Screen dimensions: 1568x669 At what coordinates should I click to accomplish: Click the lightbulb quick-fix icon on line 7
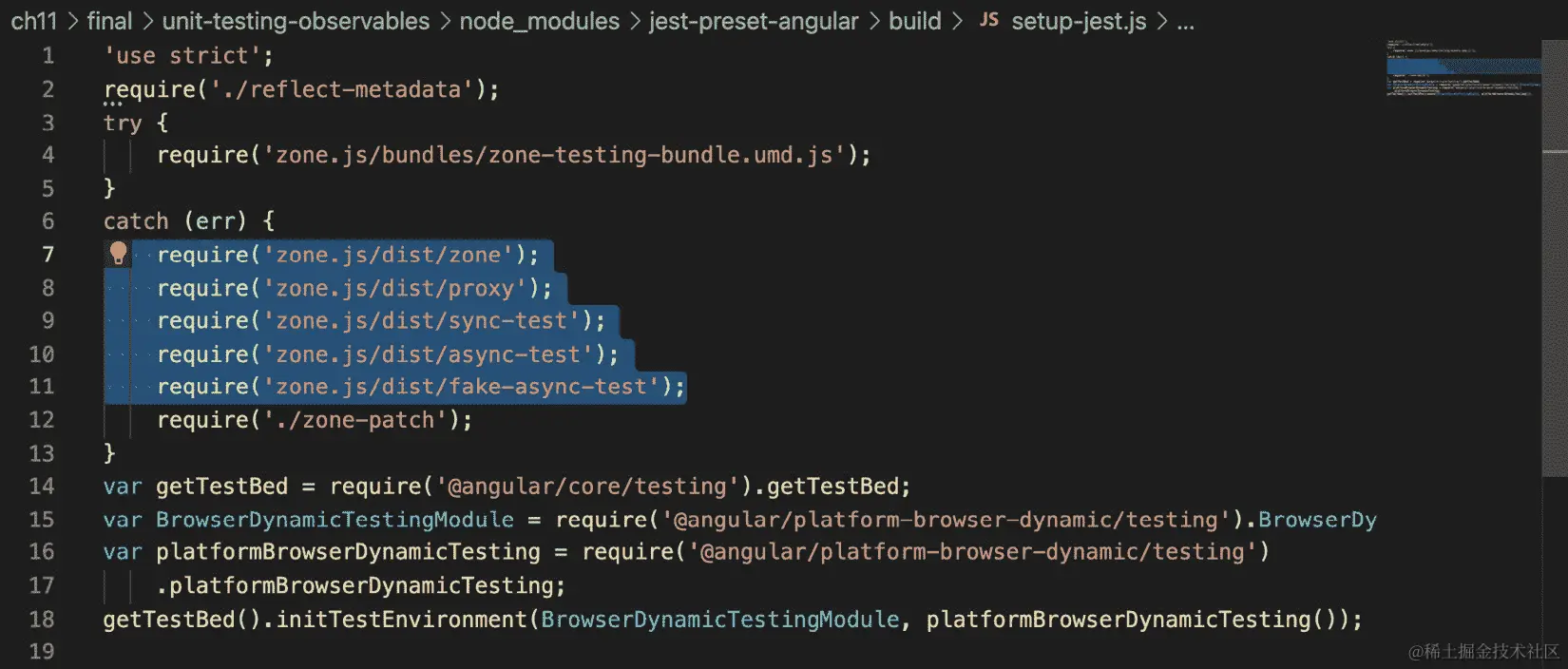[x=118, y=253]
